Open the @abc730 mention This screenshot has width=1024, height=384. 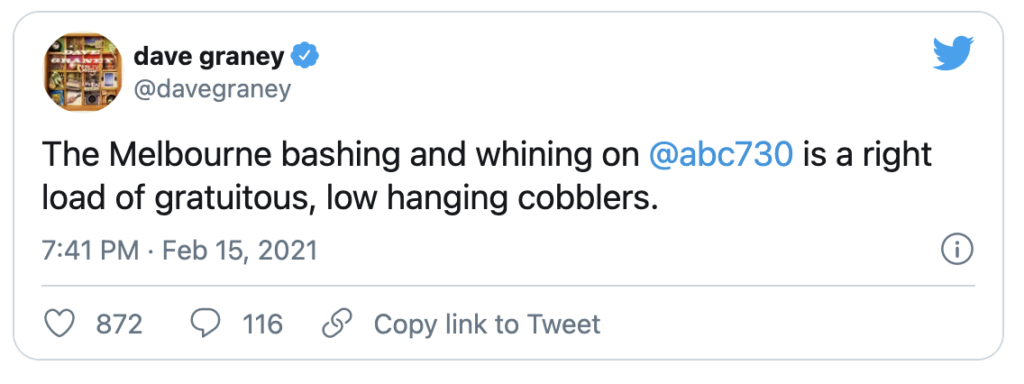(722, 157)
